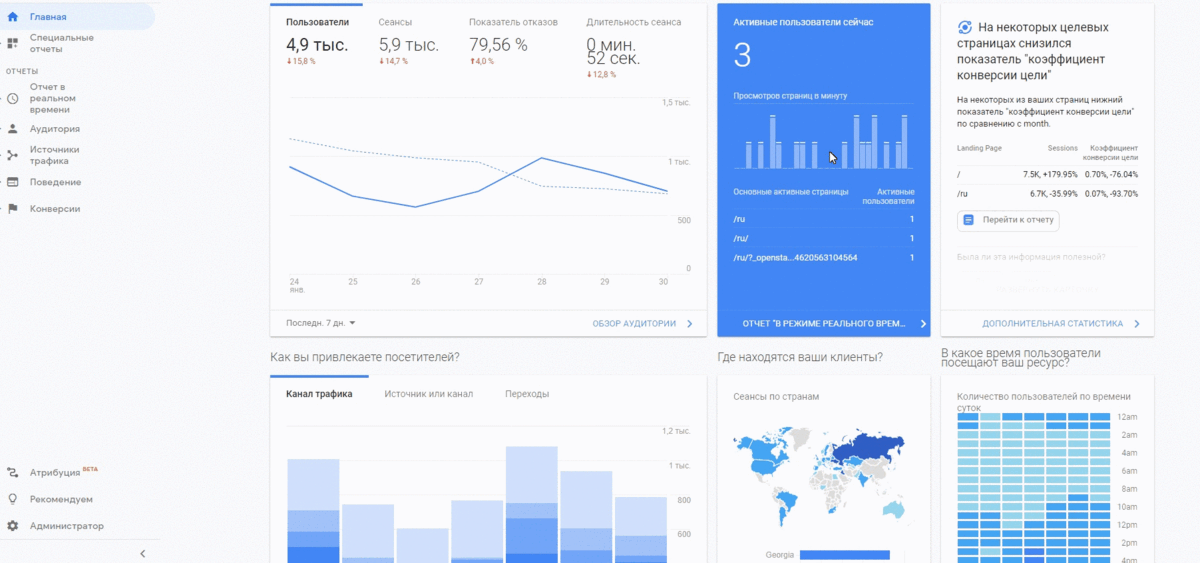
Task: Click the Источники трафика acquisition icon
Action: pyautogui.click(x=12, y=155)
